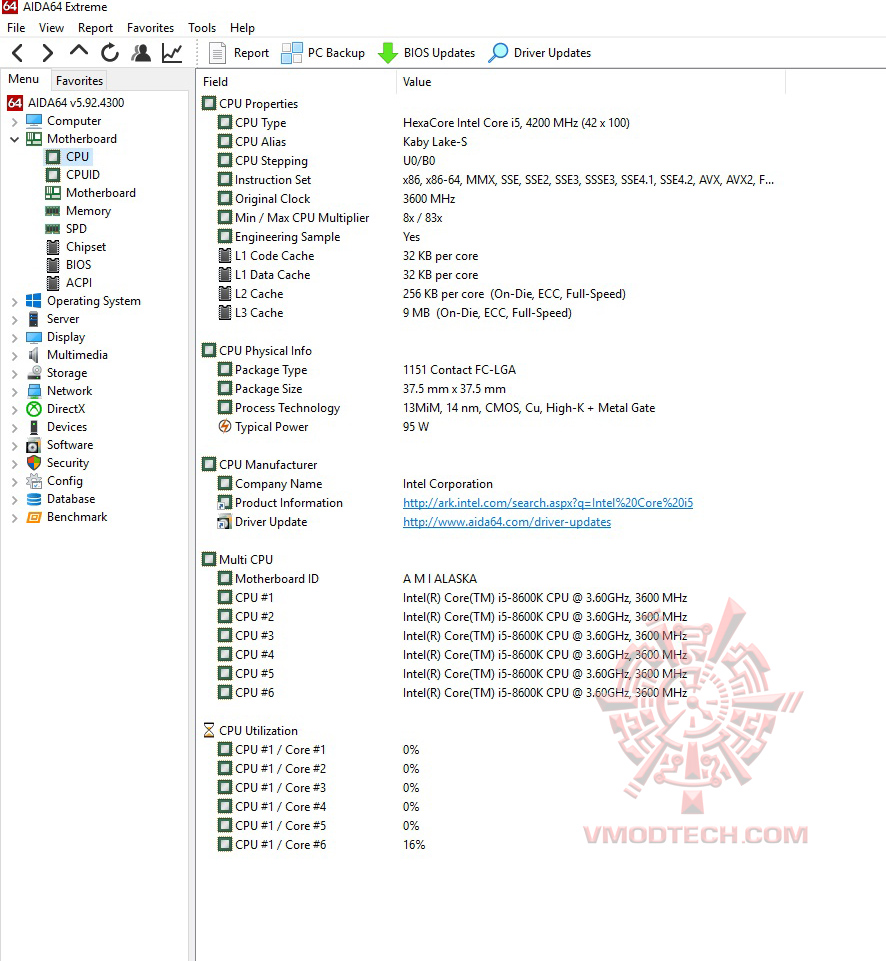Open PC Backup tool
Image resolution: width=886 pixels, height=961 pixels.
(323, 53)
